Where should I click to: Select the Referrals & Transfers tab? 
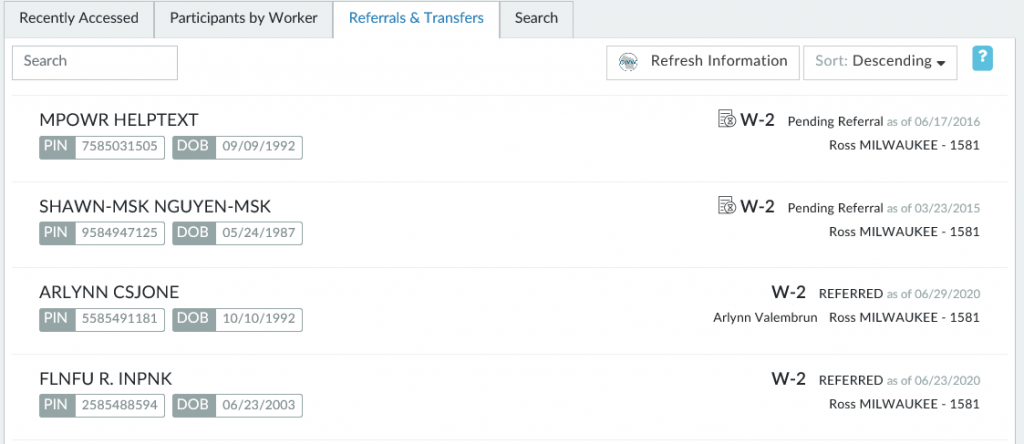point(416,19)
